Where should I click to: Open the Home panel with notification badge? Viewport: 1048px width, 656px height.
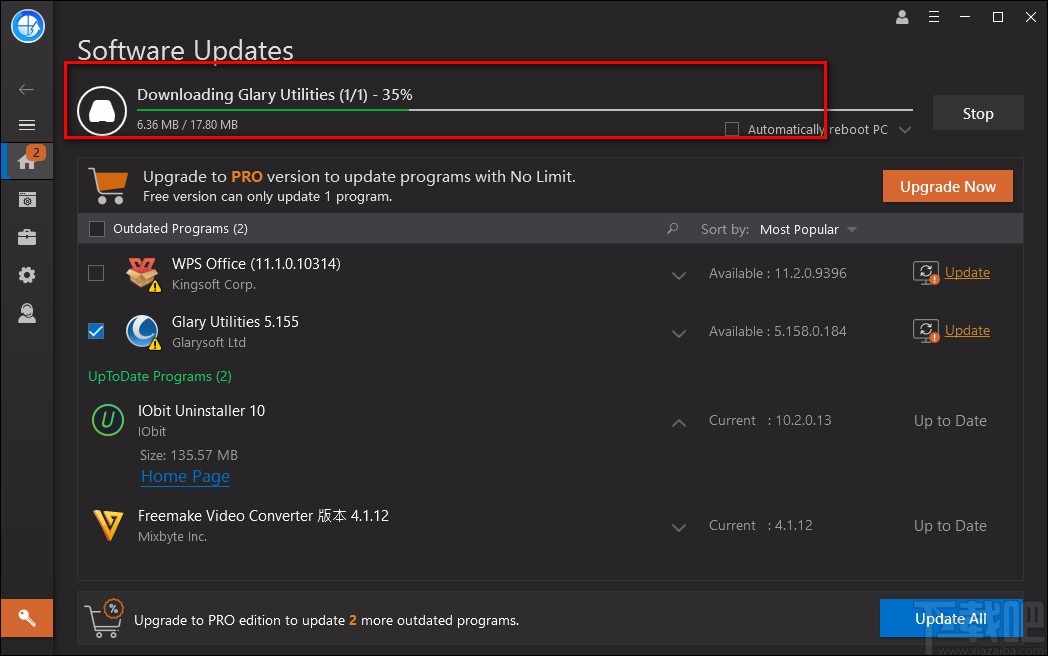pos(27,162)
